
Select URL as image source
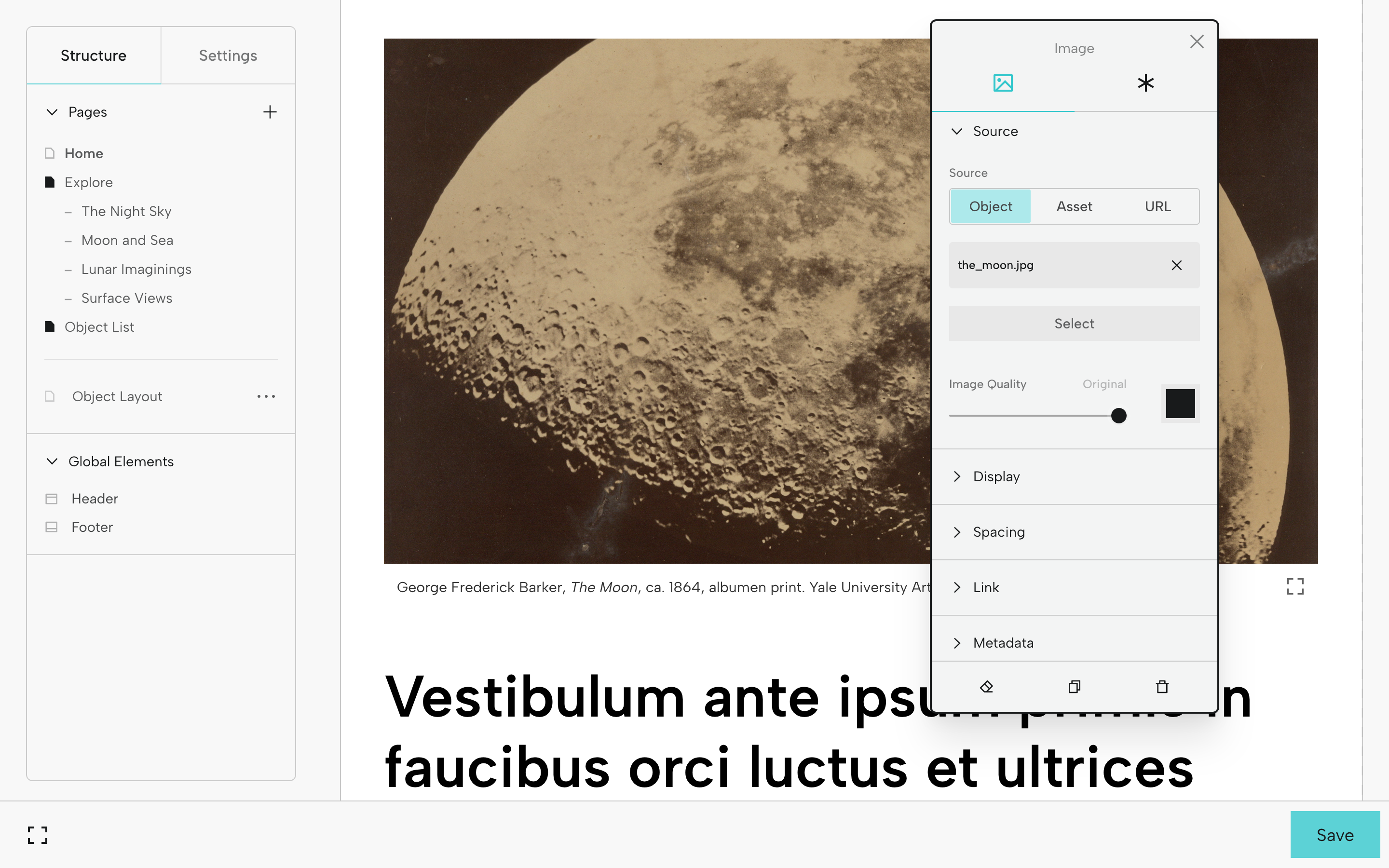[x=1157, y=207]
